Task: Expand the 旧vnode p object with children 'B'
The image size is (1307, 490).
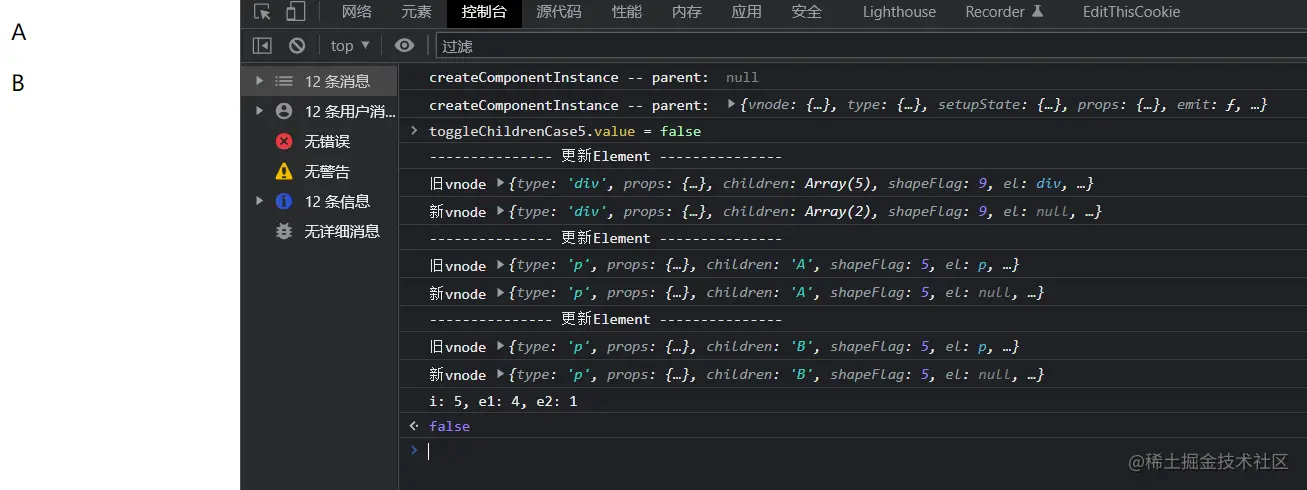Action: click(x=501, y=346)
